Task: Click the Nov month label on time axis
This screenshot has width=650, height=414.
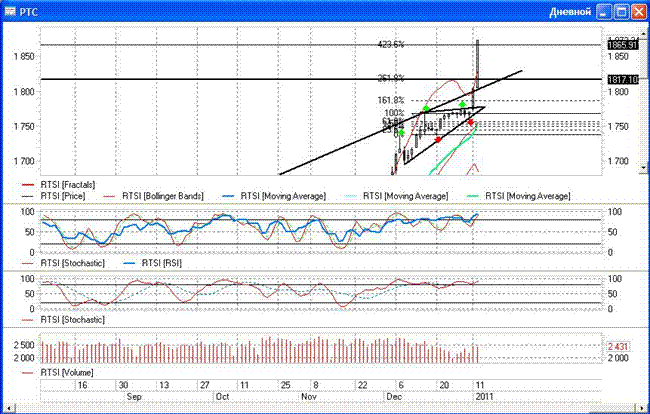Action: pyautogui.click(x=309, y=397)
